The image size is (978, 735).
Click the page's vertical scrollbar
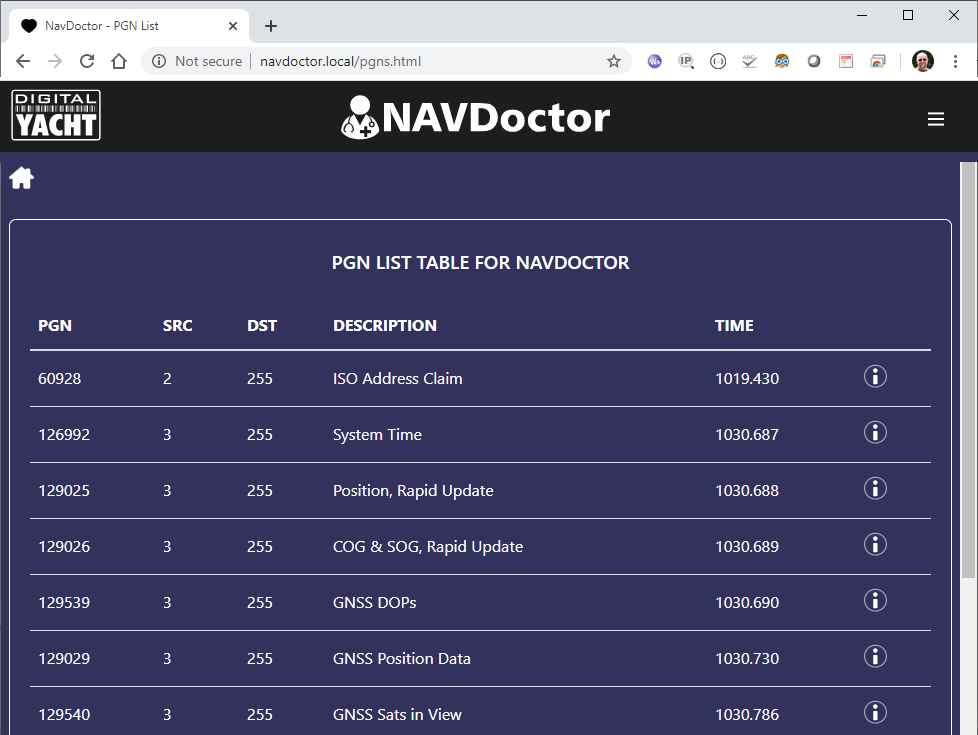(968, 370)
